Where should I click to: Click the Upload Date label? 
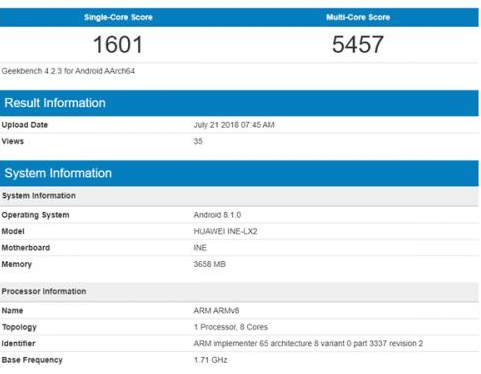25,125
